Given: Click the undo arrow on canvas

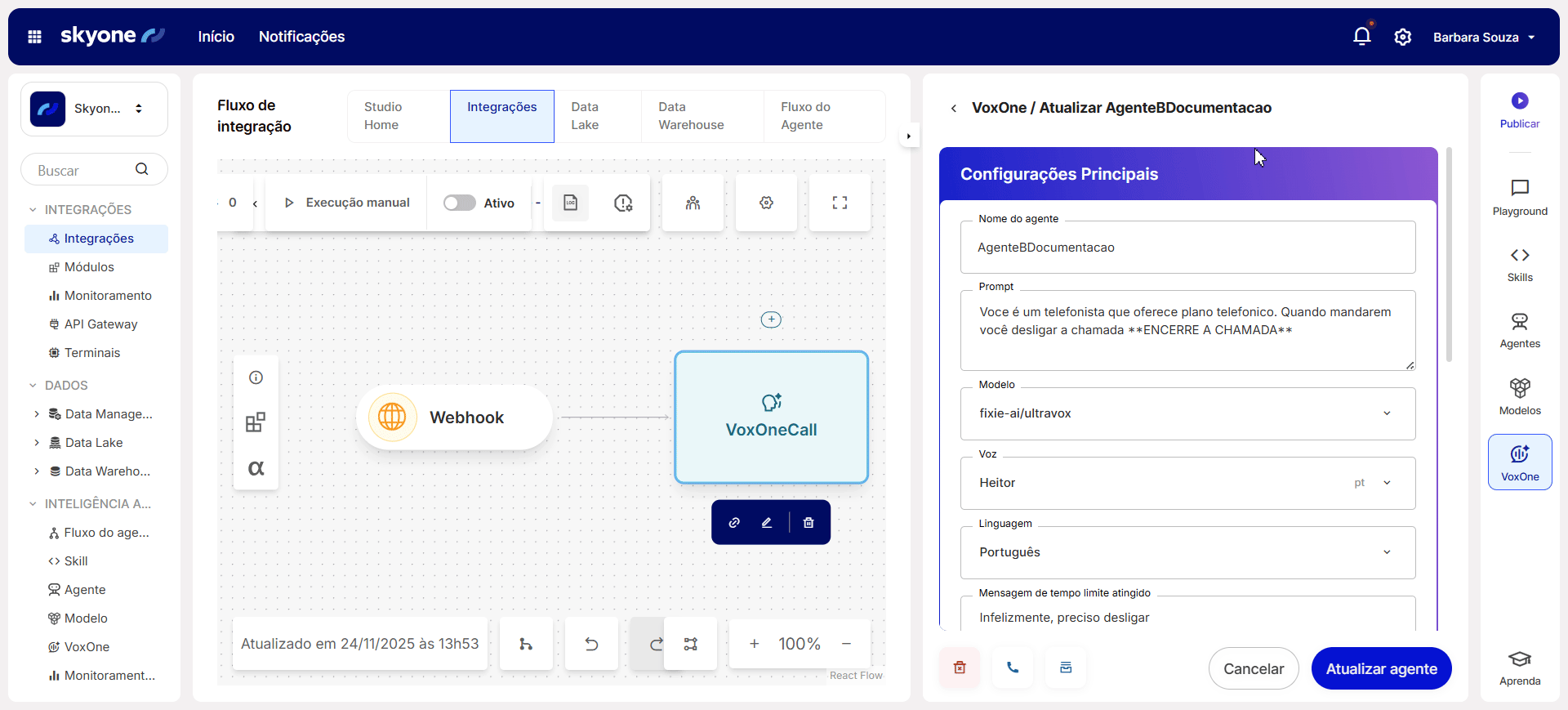Looking at the screenshot, I should [x=591, y=645].
